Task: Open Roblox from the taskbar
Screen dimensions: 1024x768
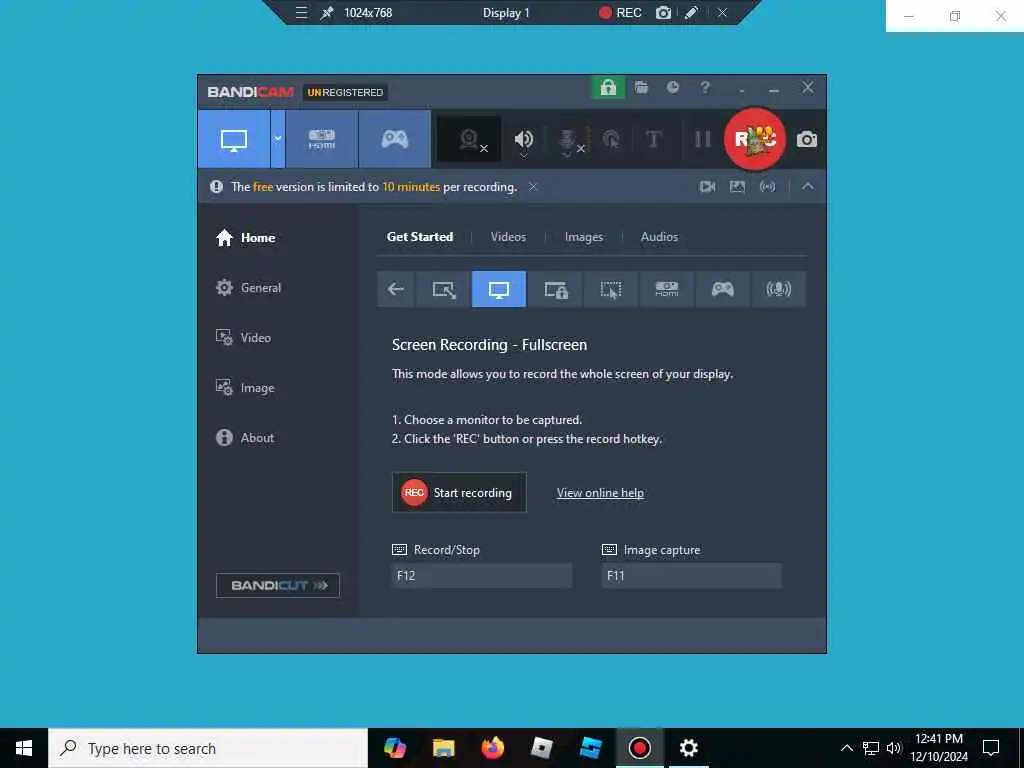Action: point(541,748)
